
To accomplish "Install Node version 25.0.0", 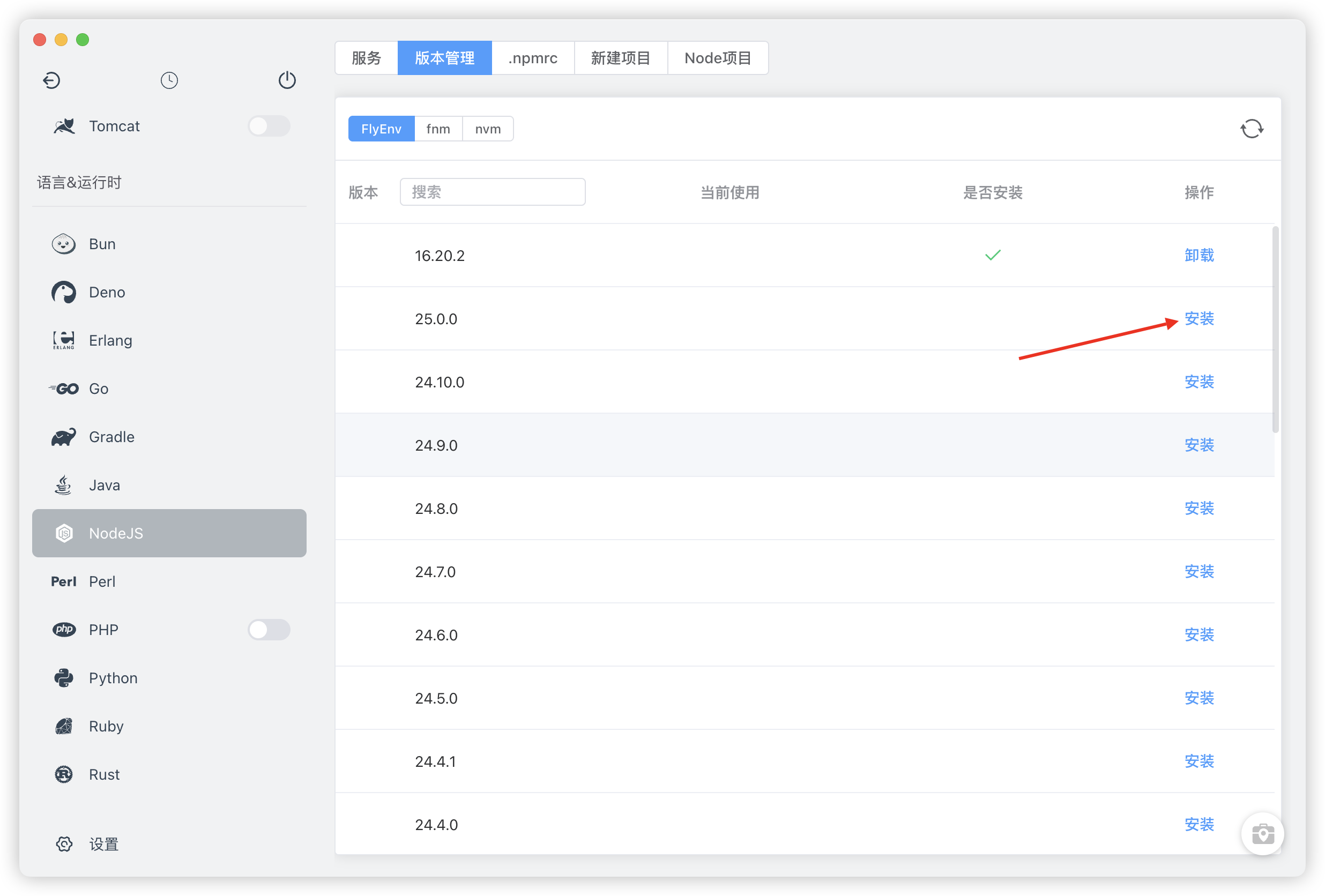I will (x=1199, y=319).
